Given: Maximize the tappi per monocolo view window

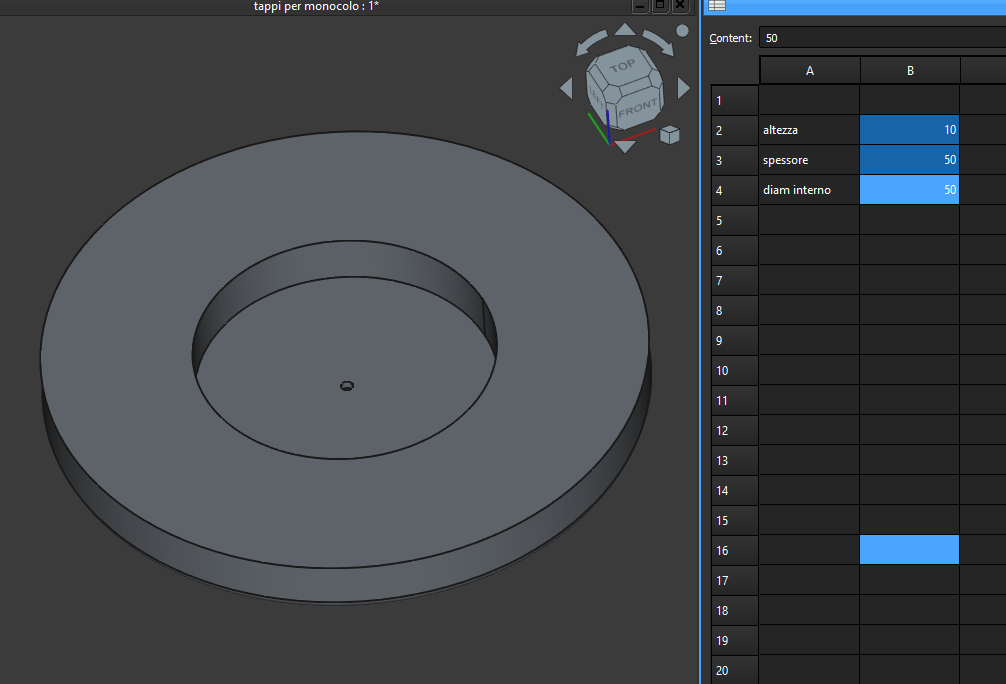Looking at the screenshot, I should (660, 6).
